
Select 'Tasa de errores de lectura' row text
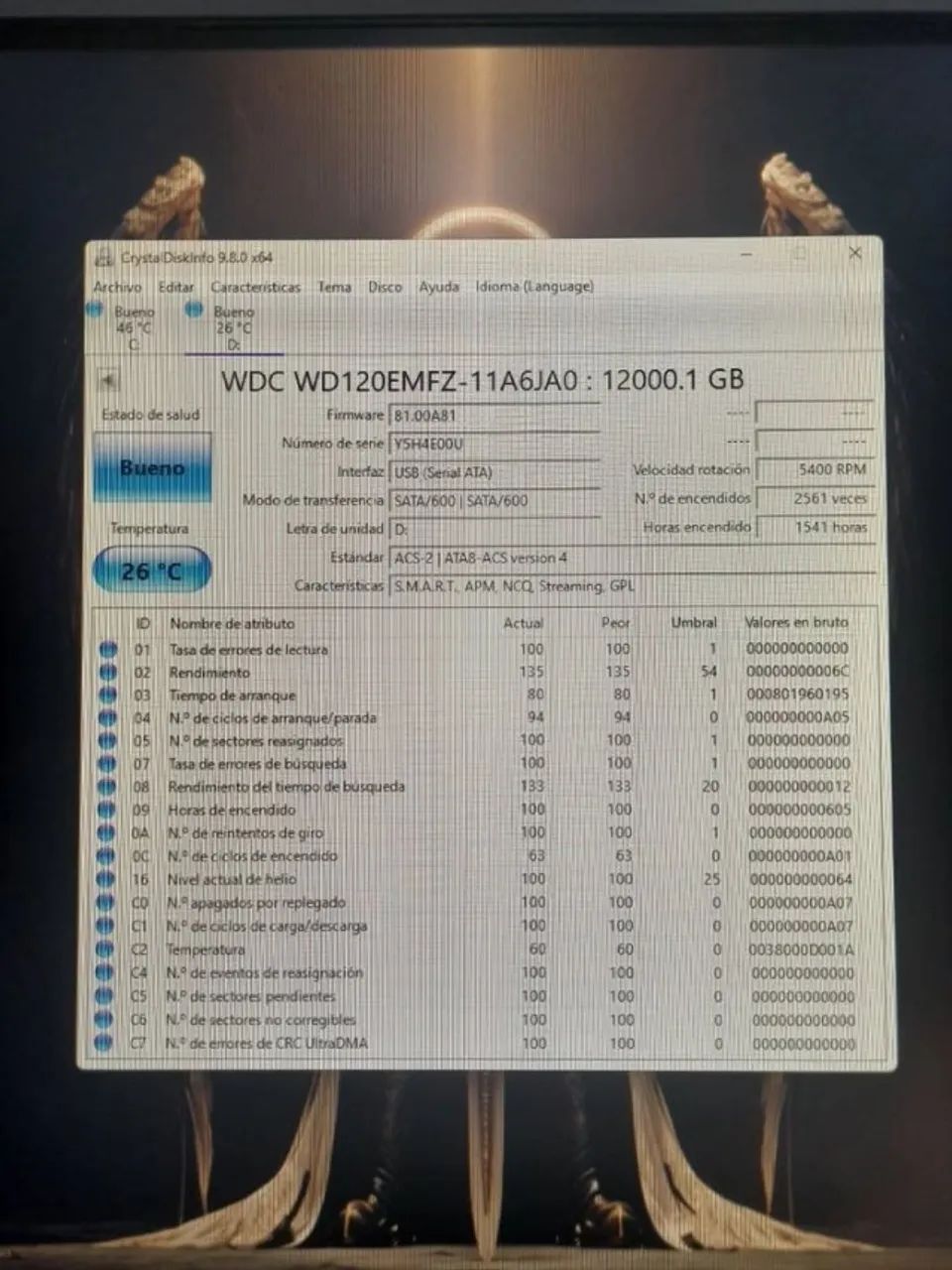tap(248, 650)
